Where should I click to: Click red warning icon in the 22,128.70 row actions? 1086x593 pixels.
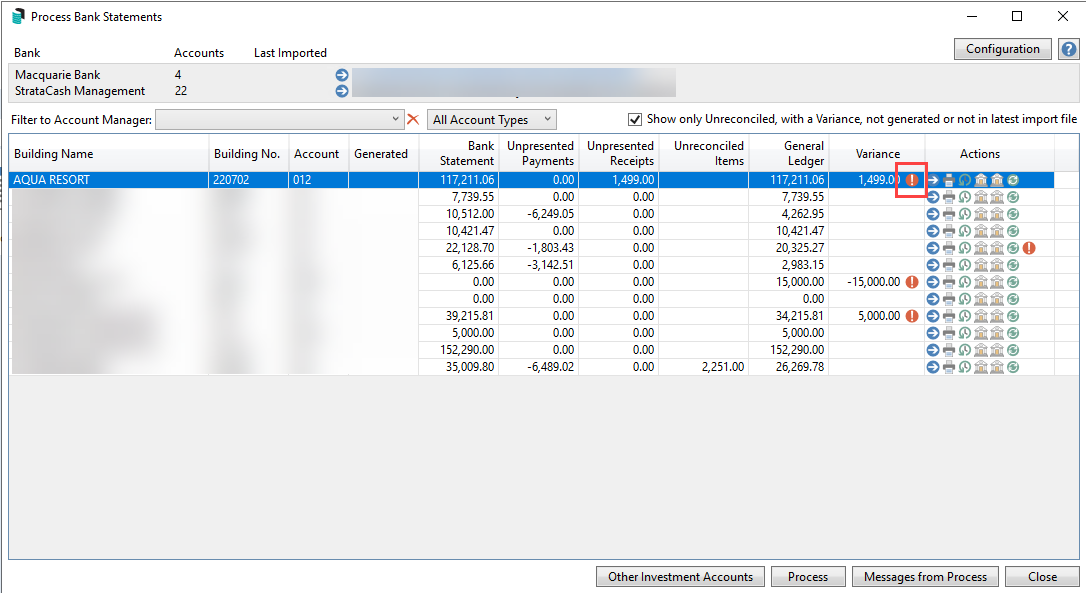[x=1029, y=248]
